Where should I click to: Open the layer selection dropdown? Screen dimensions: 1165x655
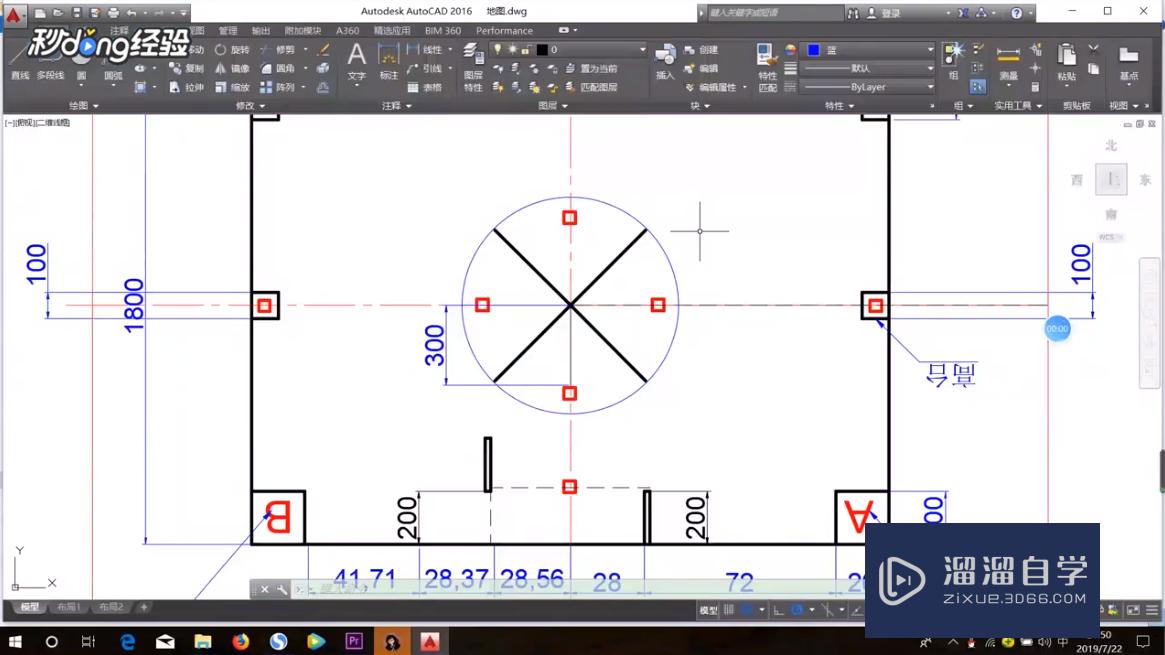tap(642, 48)
